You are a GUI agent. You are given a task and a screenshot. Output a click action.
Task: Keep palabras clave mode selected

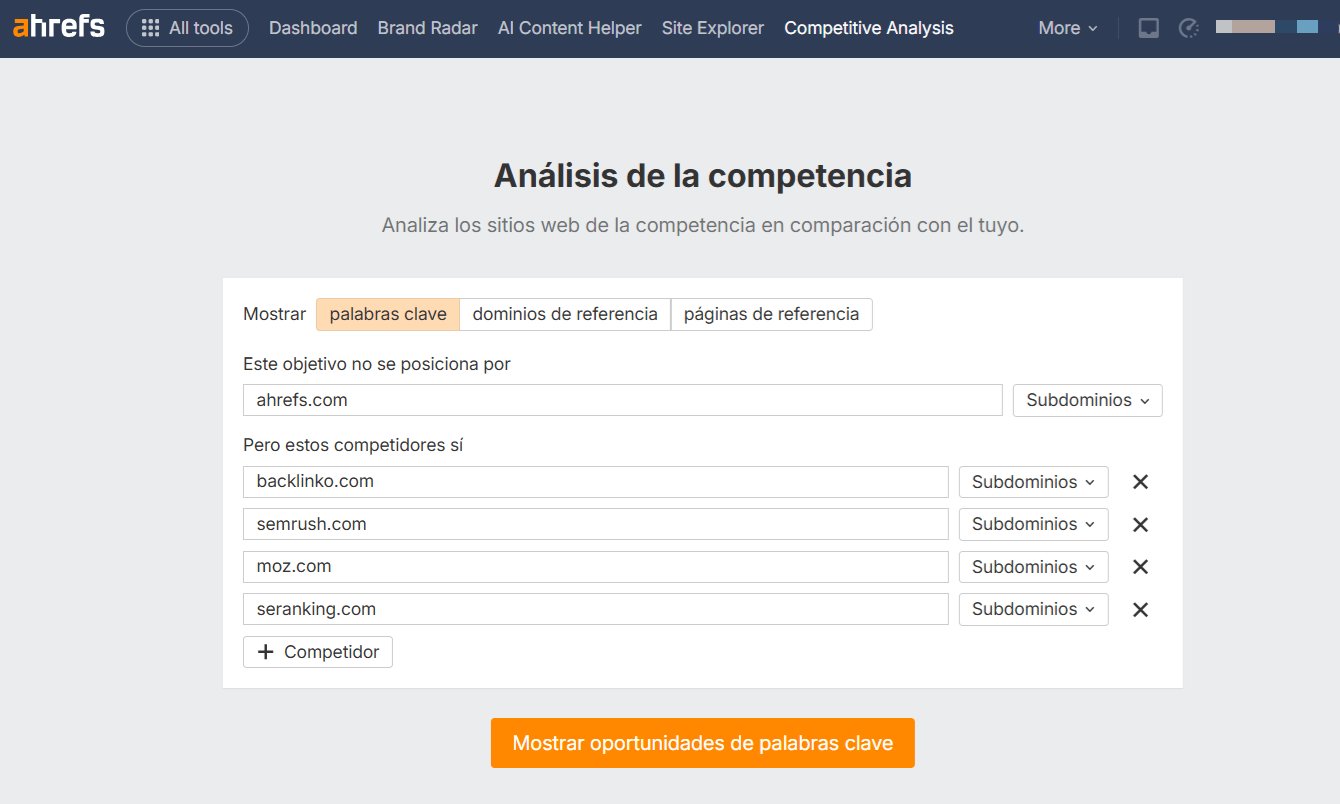pos(387,314)
